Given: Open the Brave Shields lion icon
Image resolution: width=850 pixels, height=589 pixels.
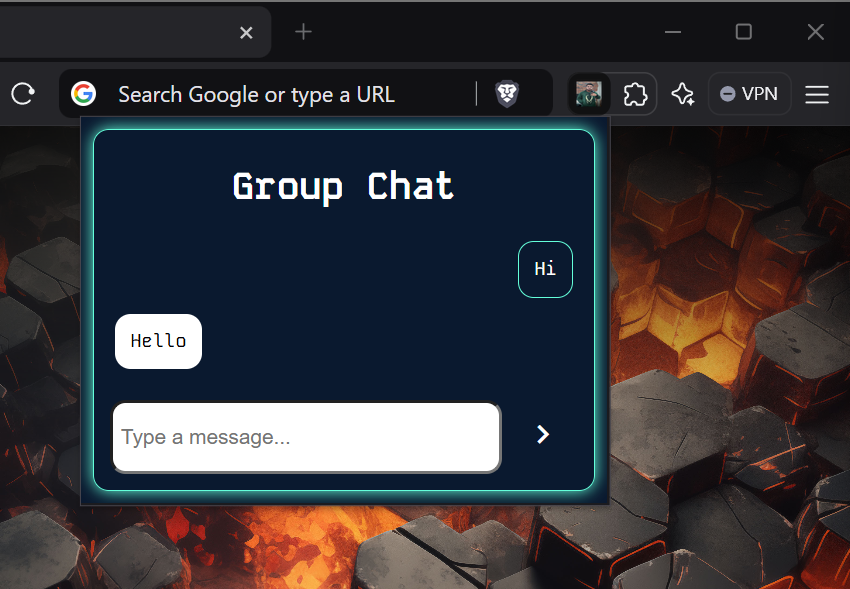Looking at the screenshot, I should [507, 94].
